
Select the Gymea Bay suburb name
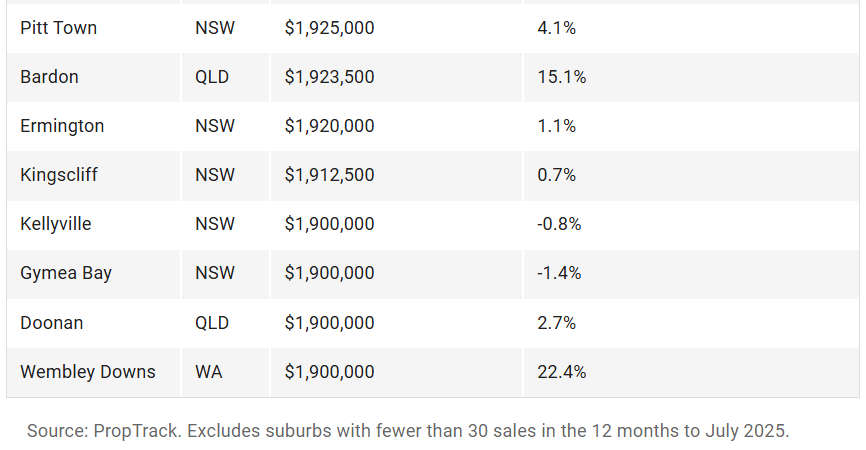[66, 273]
